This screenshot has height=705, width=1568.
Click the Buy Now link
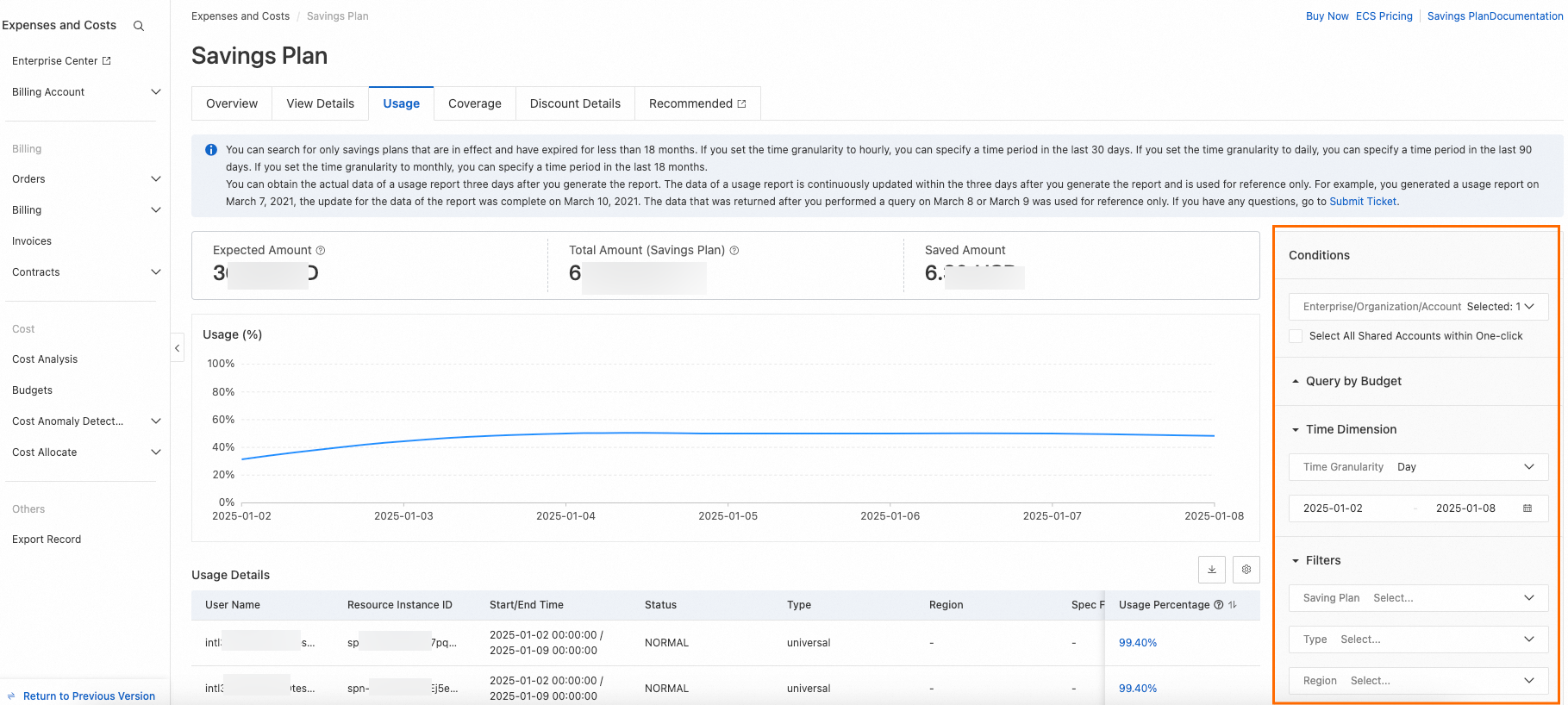coord(1327,16)
